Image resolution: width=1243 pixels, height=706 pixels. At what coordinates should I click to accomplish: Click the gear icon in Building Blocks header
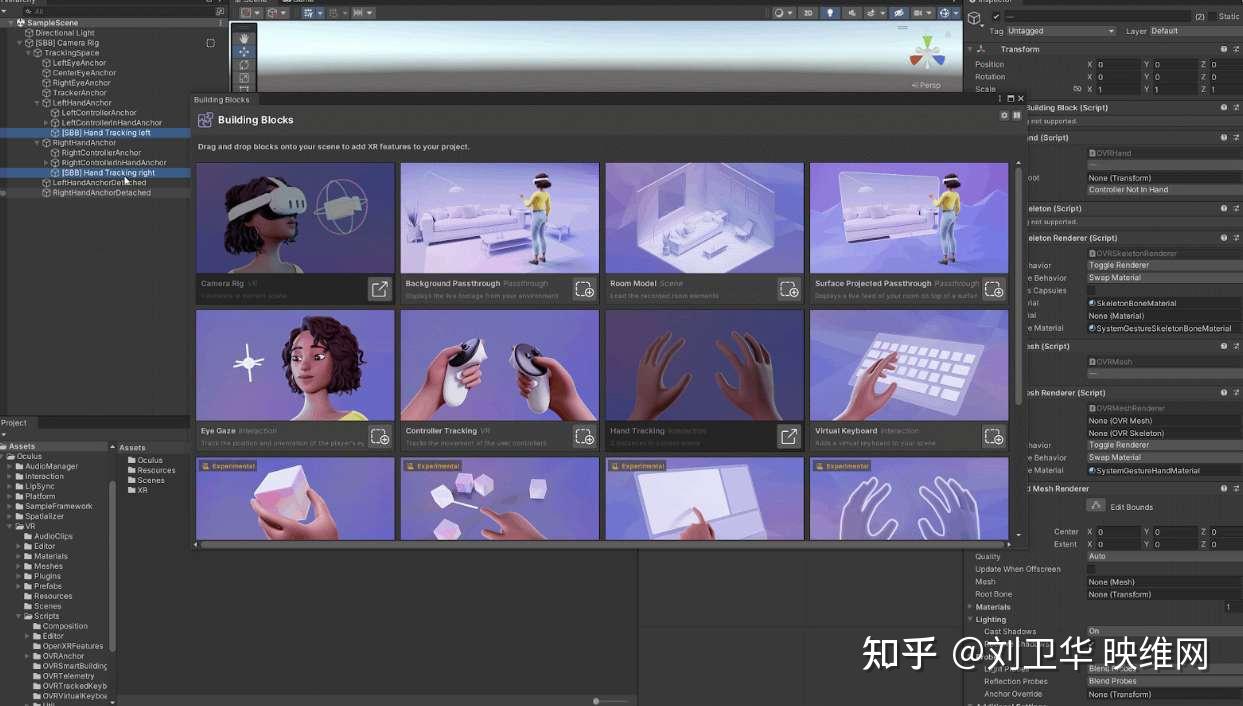1004,115
